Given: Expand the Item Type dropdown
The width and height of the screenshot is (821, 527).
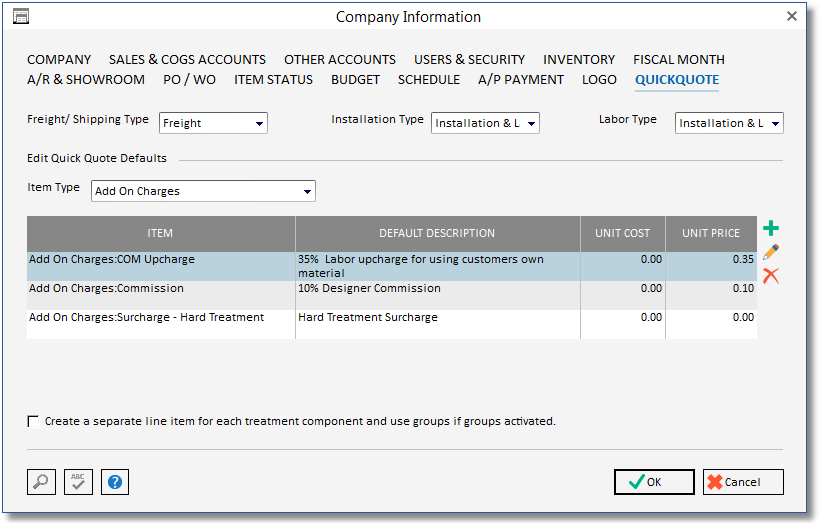Looking at the screenshot, I should tap(203, 191).
